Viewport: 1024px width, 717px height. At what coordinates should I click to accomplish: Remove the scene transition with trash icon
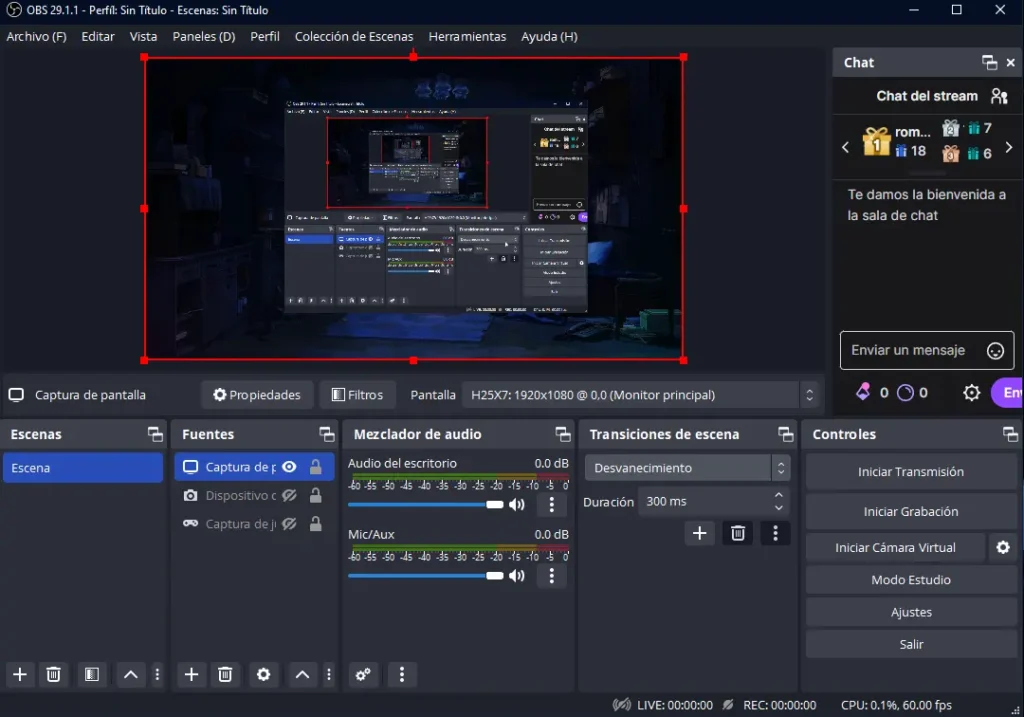[x=738, y=534]
